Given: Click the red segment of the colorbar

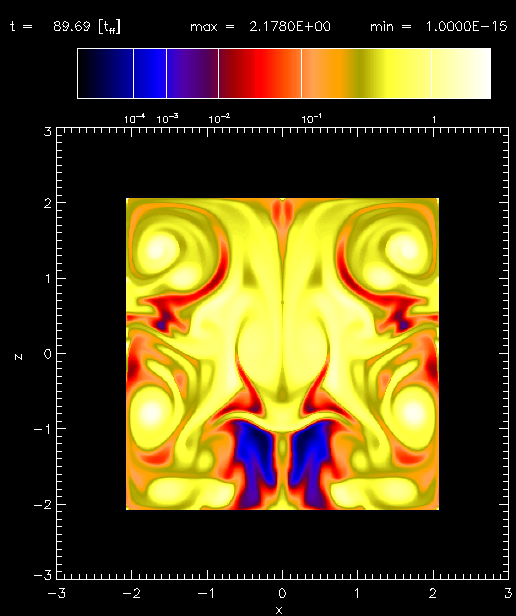Looking at the screenshot, I should tap(260, 73).
